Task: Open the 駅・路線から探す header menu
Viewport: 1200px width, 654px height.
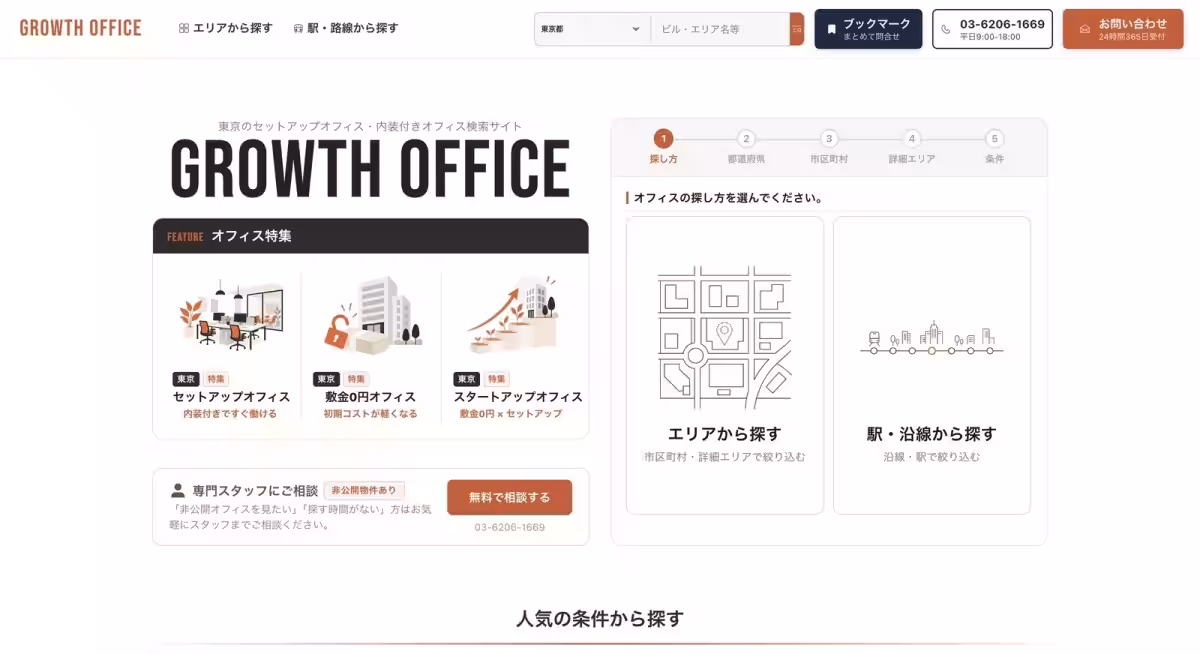Action: point(345,28)
